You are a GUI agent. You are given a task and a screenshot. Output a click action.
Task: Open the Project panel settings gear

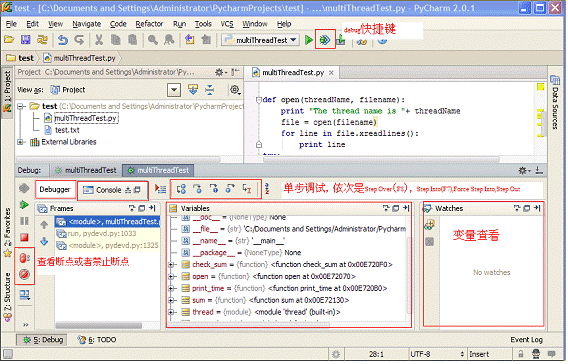(x=235, y=89)
